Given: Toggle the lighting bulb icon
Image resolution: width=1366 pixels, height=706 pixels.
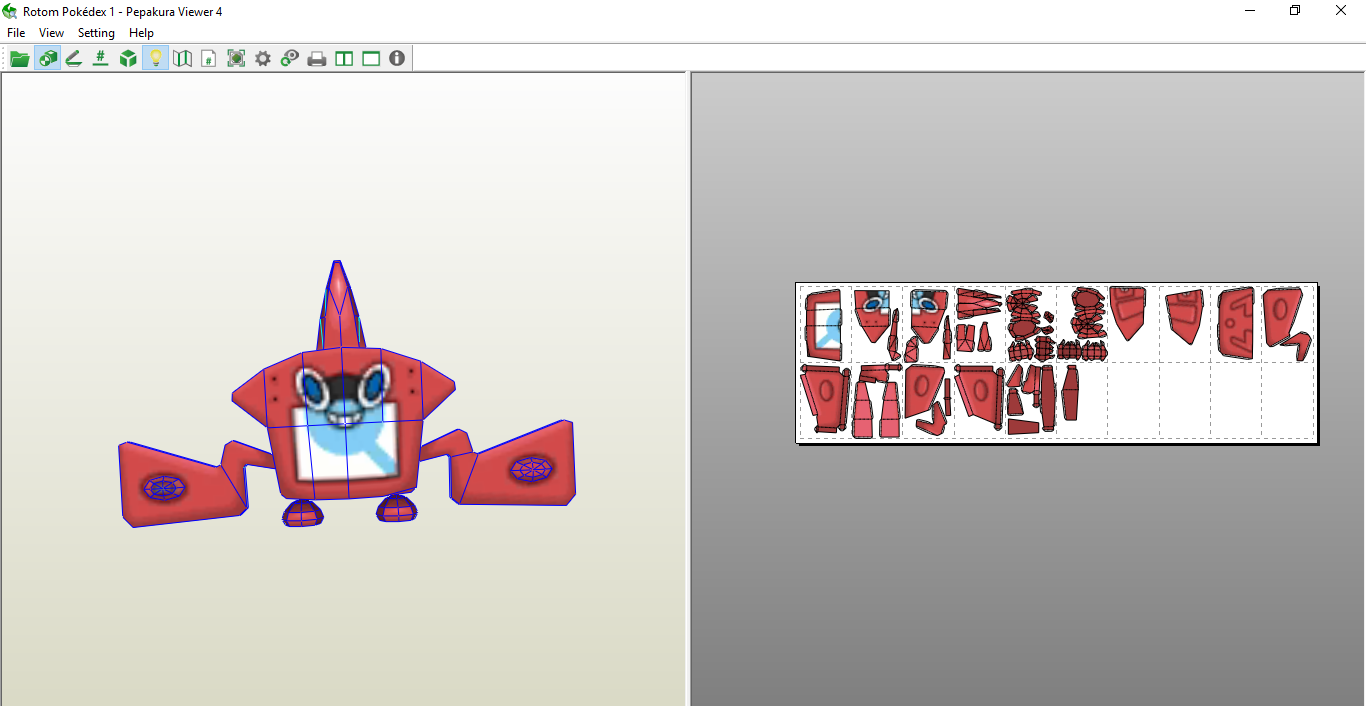Looking at the screenshot, I should (x=154, y=58).
